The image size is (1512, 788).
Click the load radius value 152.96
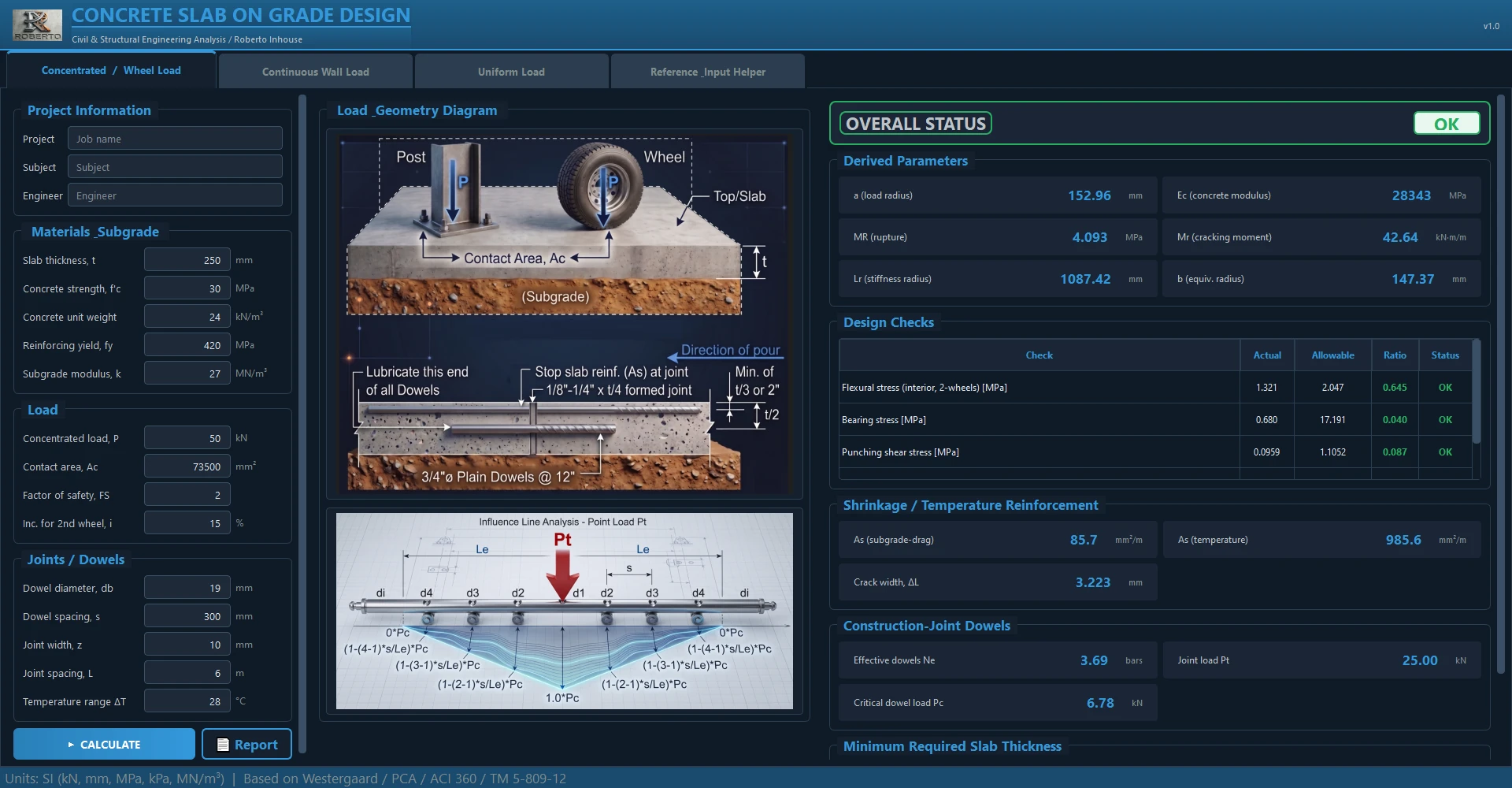[x=1089, y=195]
